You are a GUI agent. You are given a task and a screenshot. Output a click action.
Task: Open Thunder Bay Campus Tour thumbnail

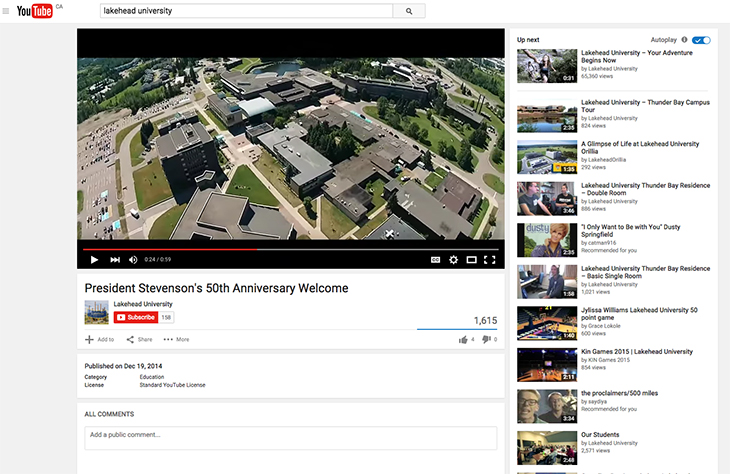(x=547, y=115)
